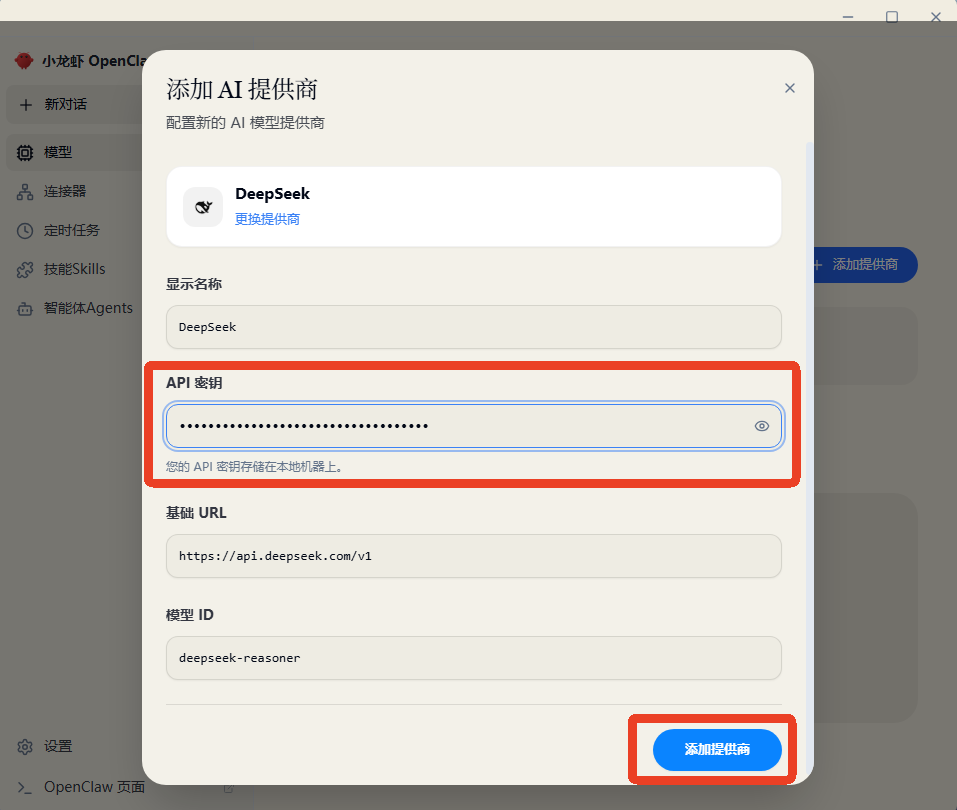The image size is (957, 810).
Task: Click the puzzle icon for 技能Skills
Action: [25, 270]
